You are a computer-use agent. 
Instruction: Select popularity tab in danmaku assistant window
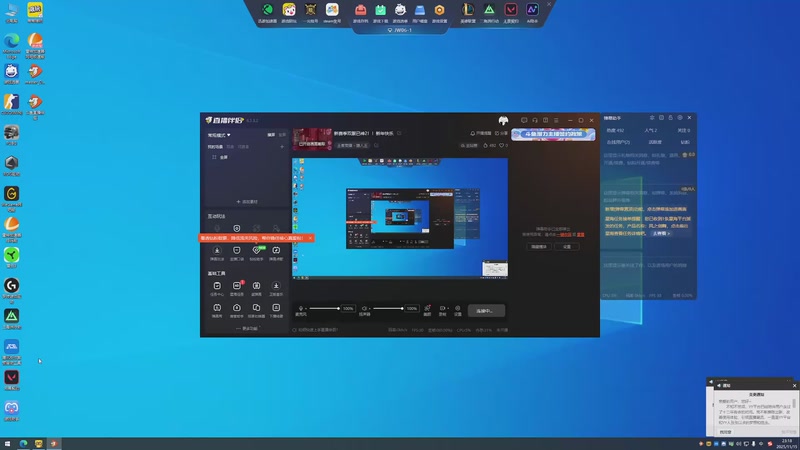coord(651,131)
